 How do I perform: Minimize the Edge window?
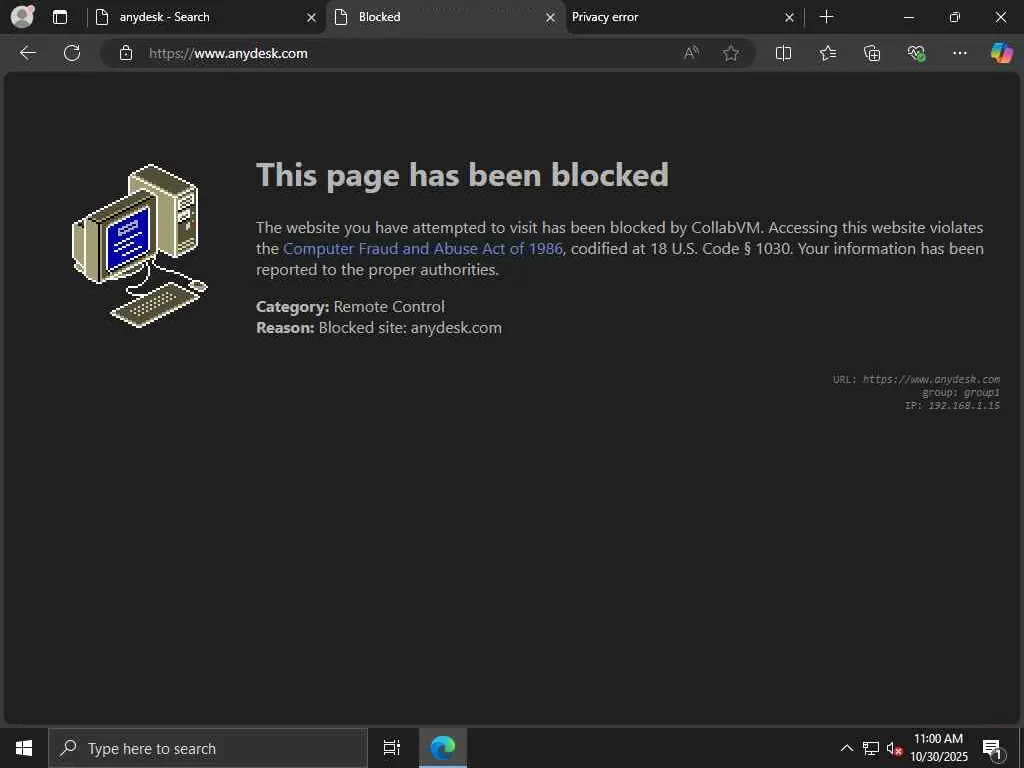click(x=908, y=17)
